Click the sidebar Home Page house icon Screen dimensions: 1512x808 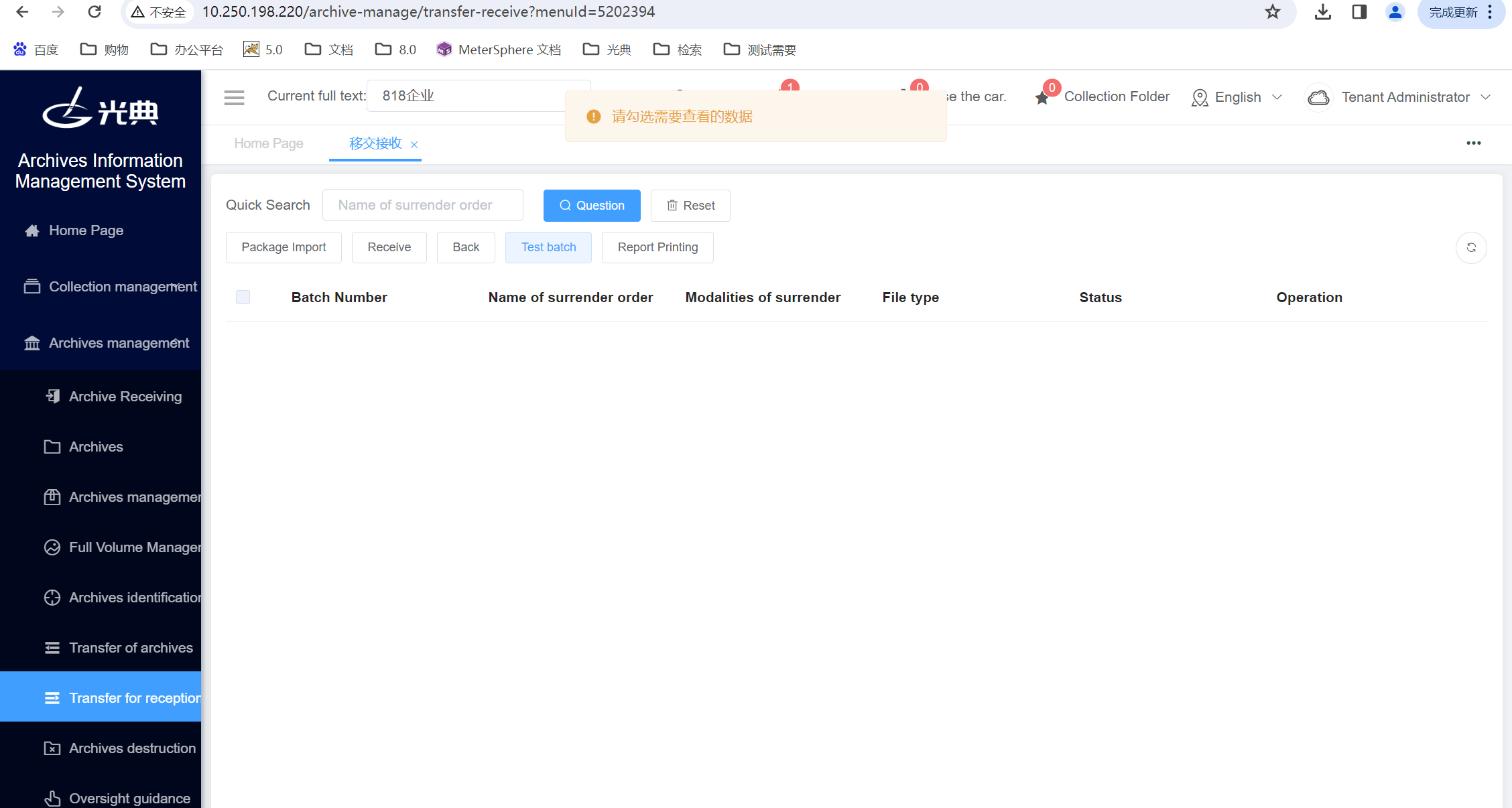coord(32,230)
